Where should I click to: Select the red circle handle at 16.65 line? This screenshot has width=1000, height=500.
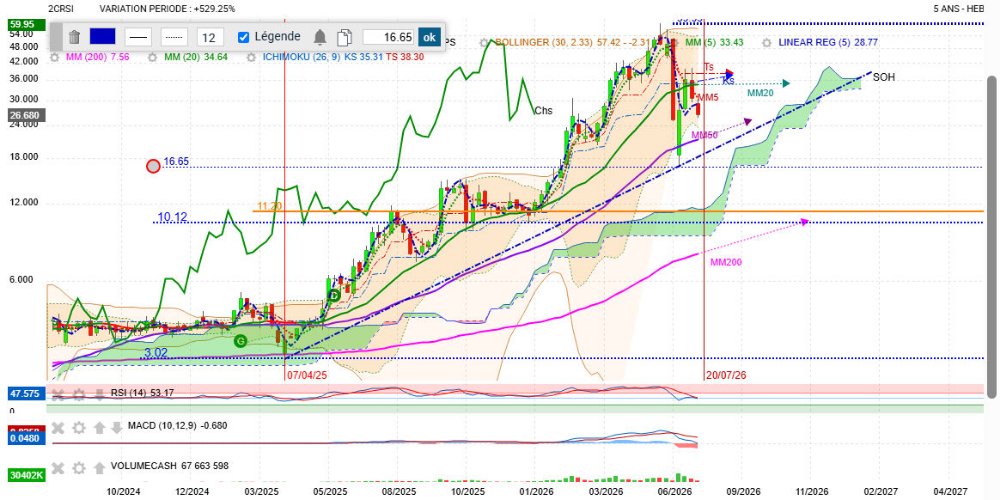click(x=153, y=166)
